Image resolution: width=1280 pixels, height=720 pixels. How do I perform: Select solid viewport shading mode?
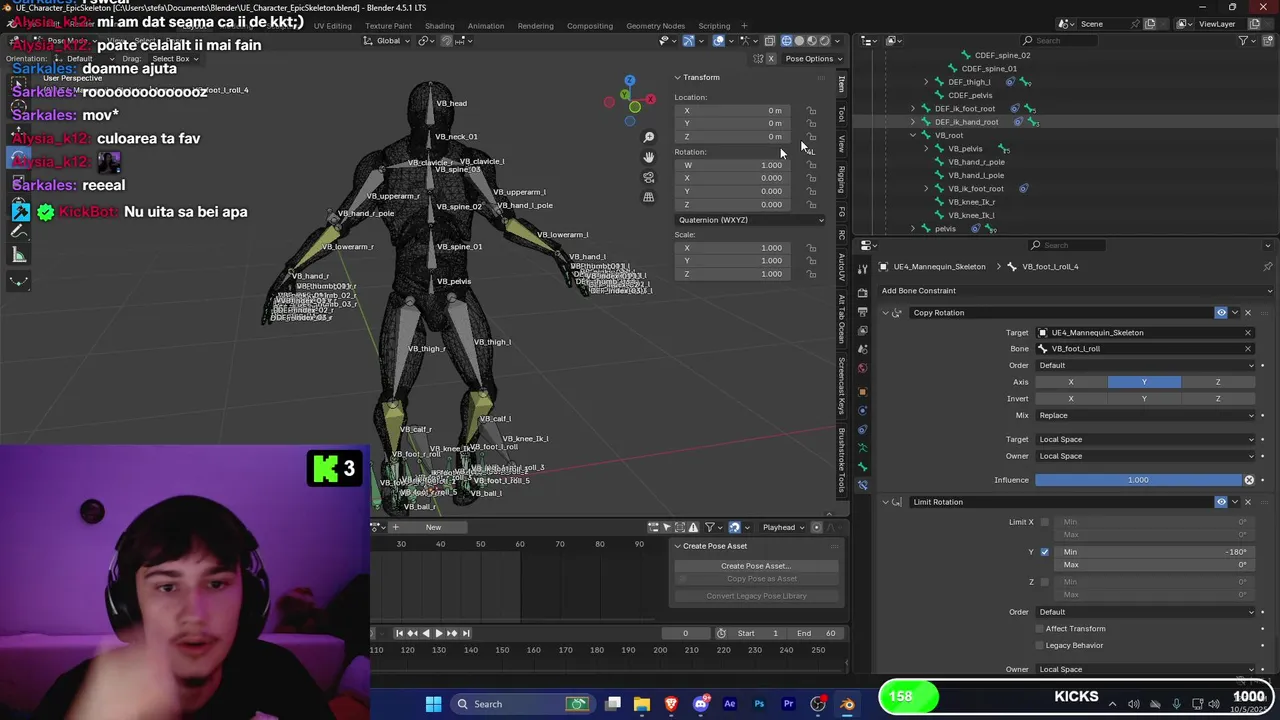tap(799, 41)
